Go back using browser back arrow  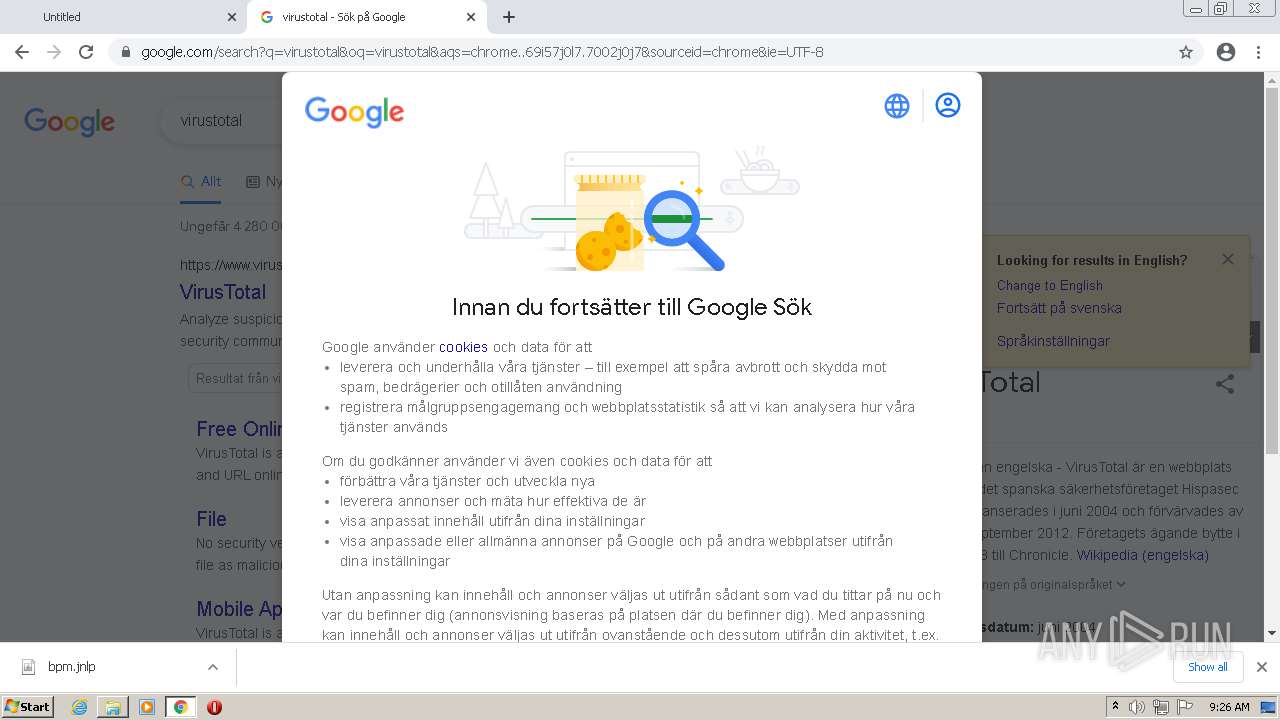[22, 52]
